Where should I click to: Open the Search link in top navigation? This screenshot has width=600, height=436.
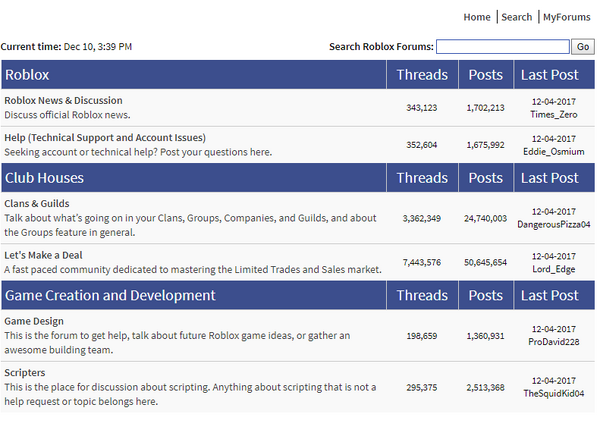(x=517, y=17)
